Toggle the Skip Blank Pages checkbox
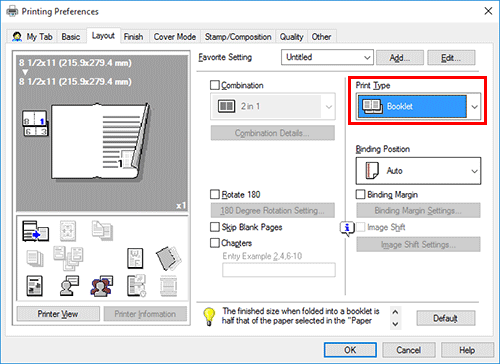Image resolution: width=500 pixels, height=364 pixels. 215,227
